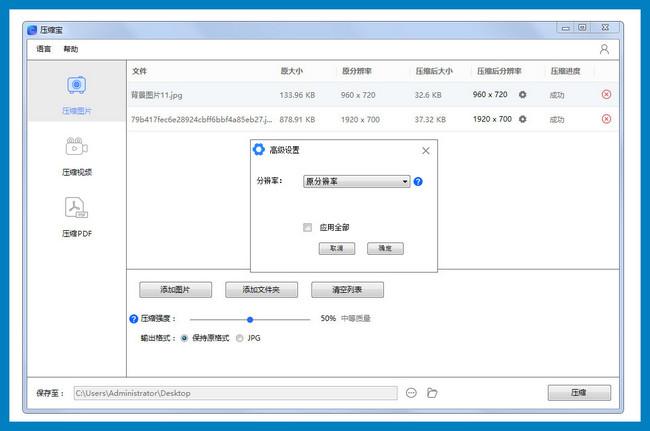
Task: Minimize the 压缩宝 window
Action: coord(565,28)
